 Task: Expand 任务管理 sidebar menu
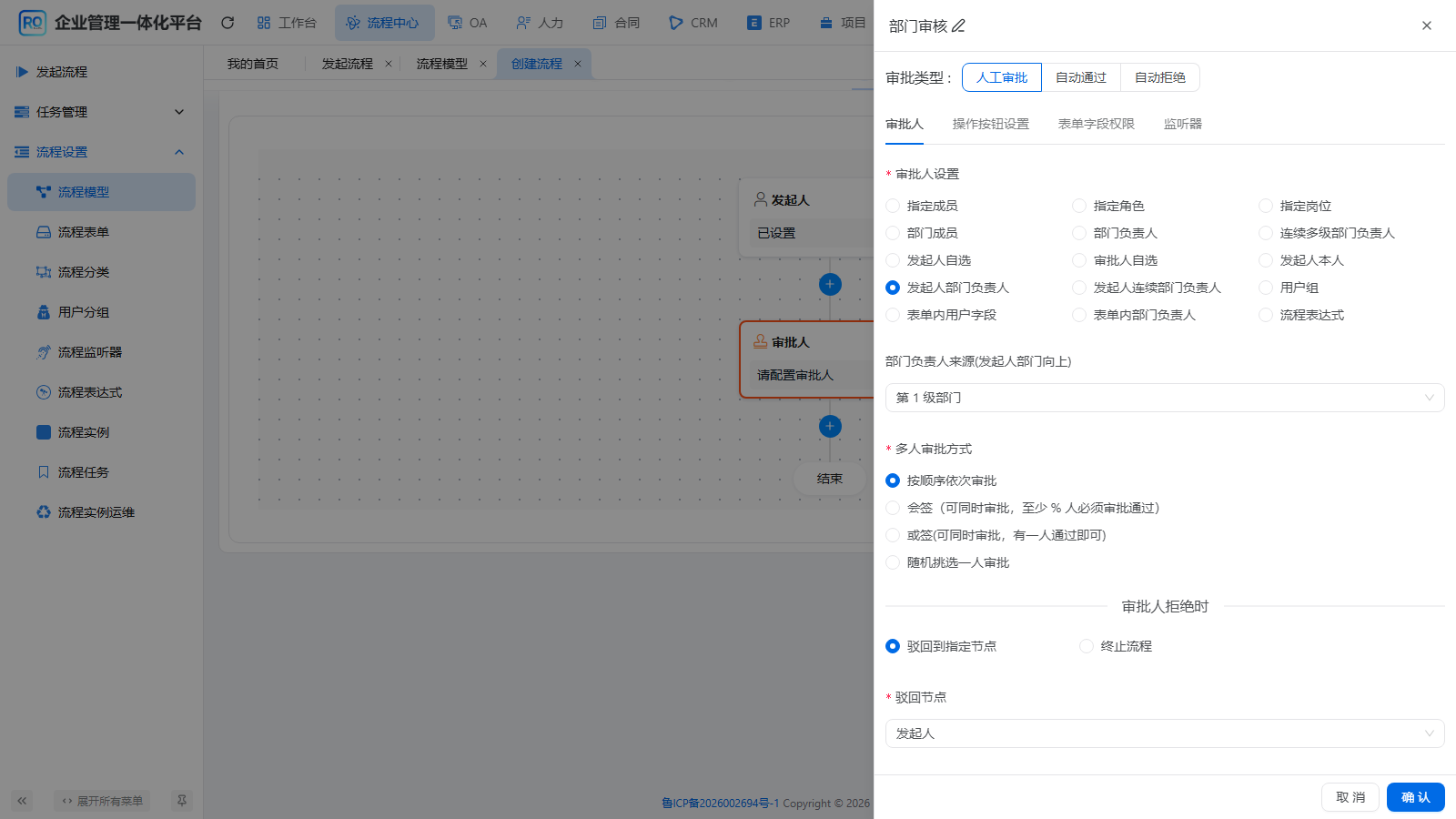(101, 112)
